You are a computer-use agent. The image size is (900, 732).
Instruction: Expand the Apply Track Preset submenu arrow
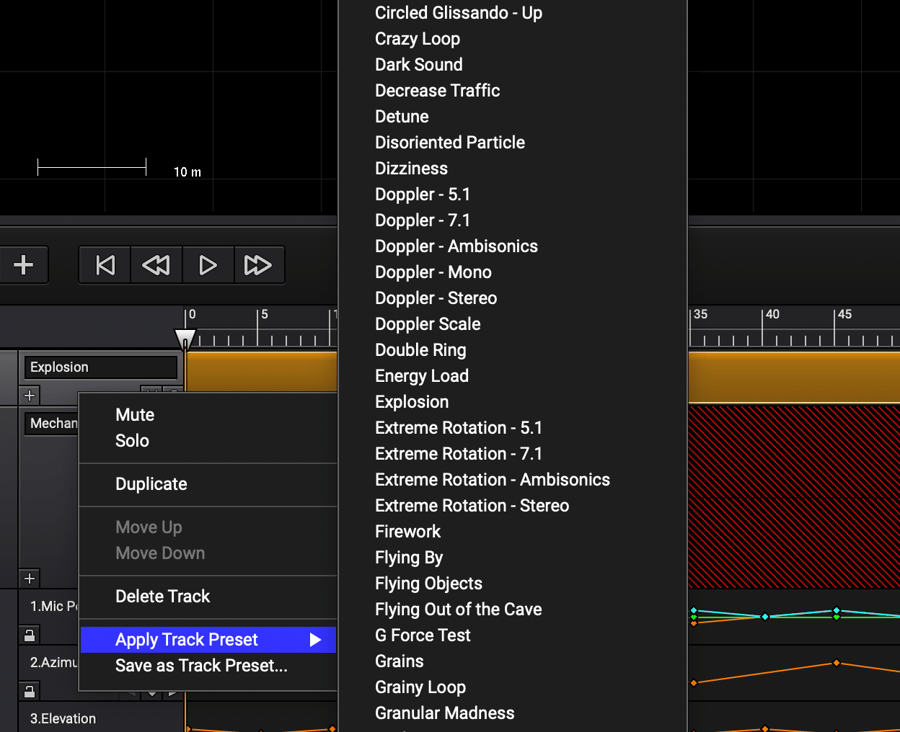(317, 640)
